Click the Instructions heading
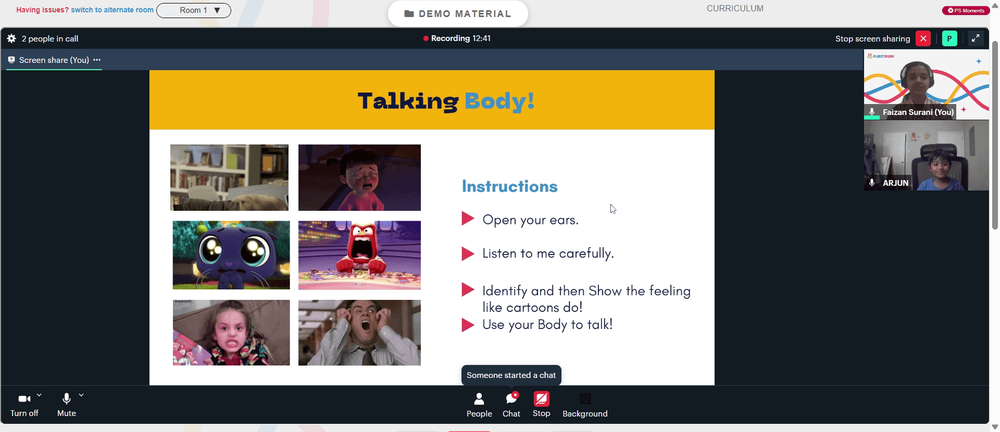This screenshot has width=1000, height=432. (x=510, y=186)
